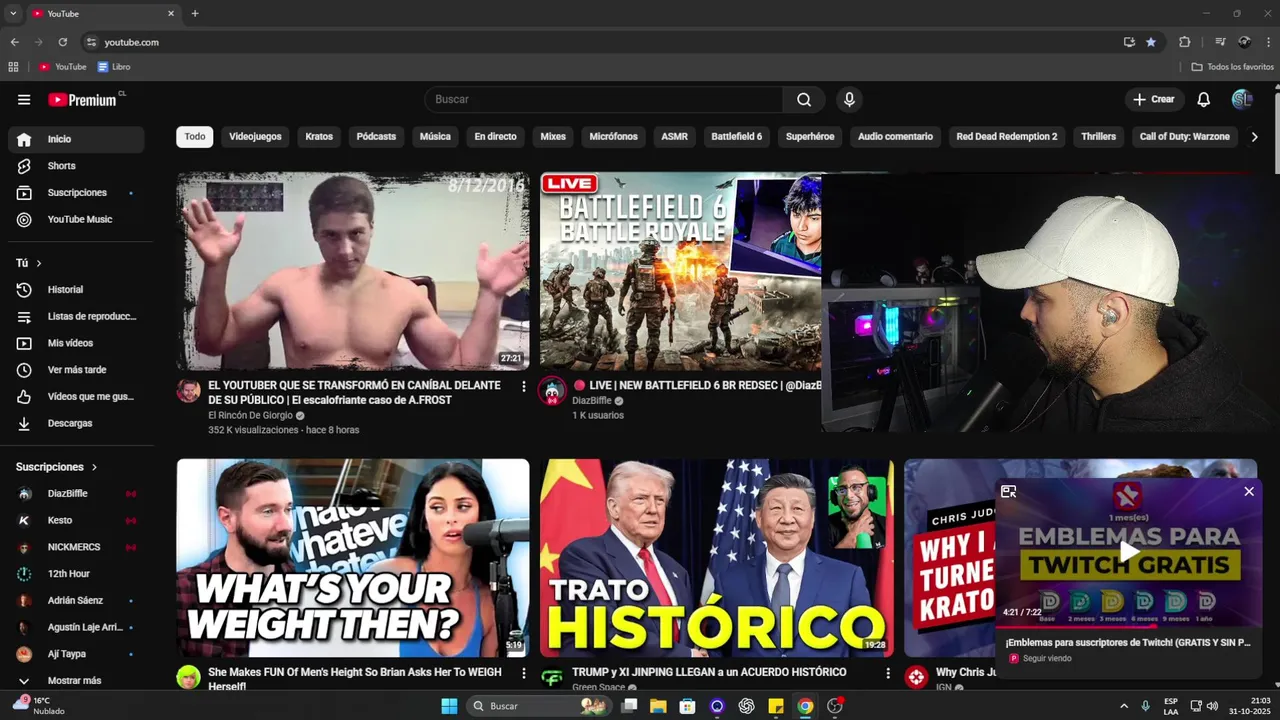The image size is (1280, 720).
Task: Open the Windows Start menu
Action: 449,706
